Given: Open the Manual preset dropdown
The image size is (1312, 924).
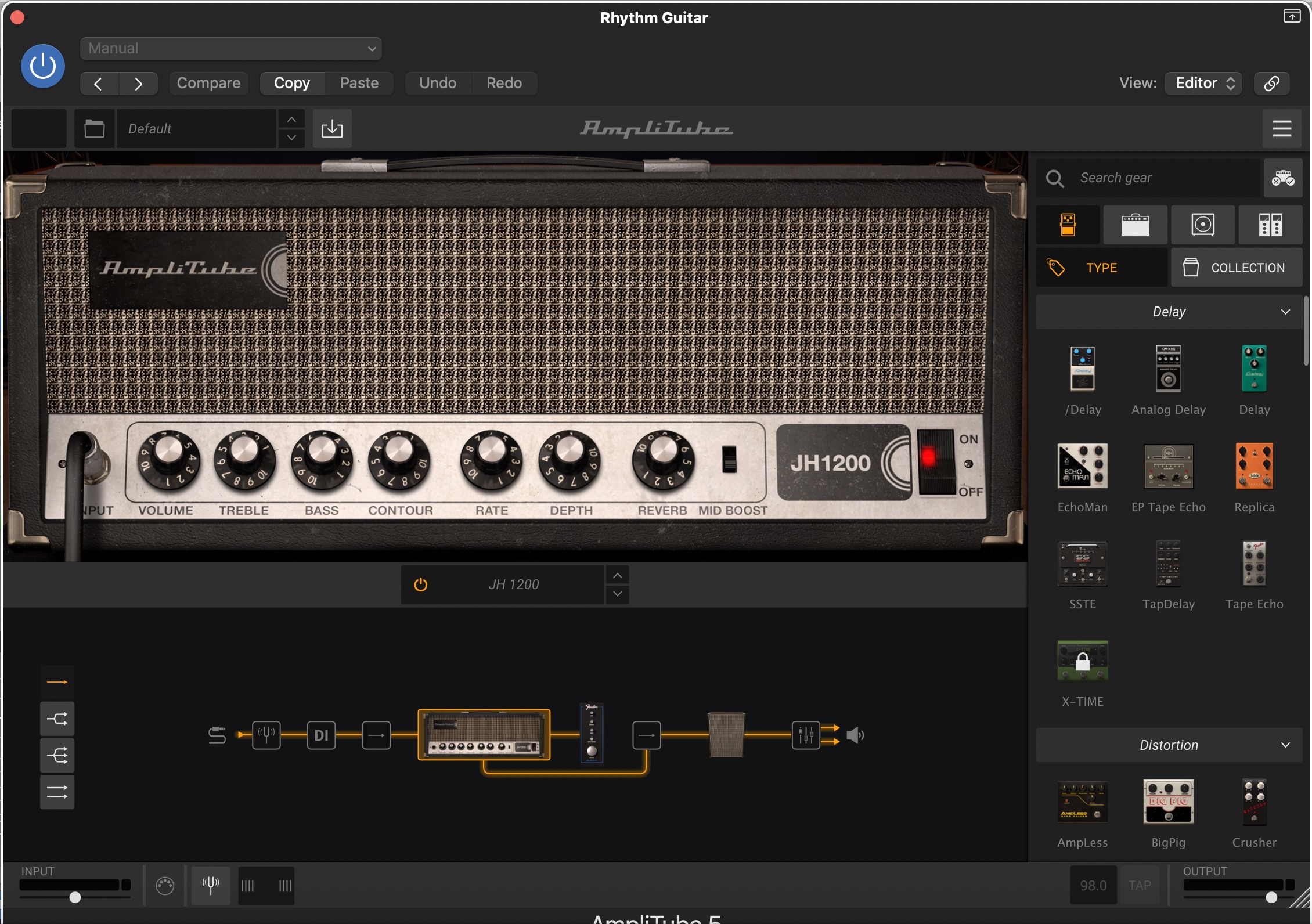Looking at the screenshot, I should click(230, 49).
